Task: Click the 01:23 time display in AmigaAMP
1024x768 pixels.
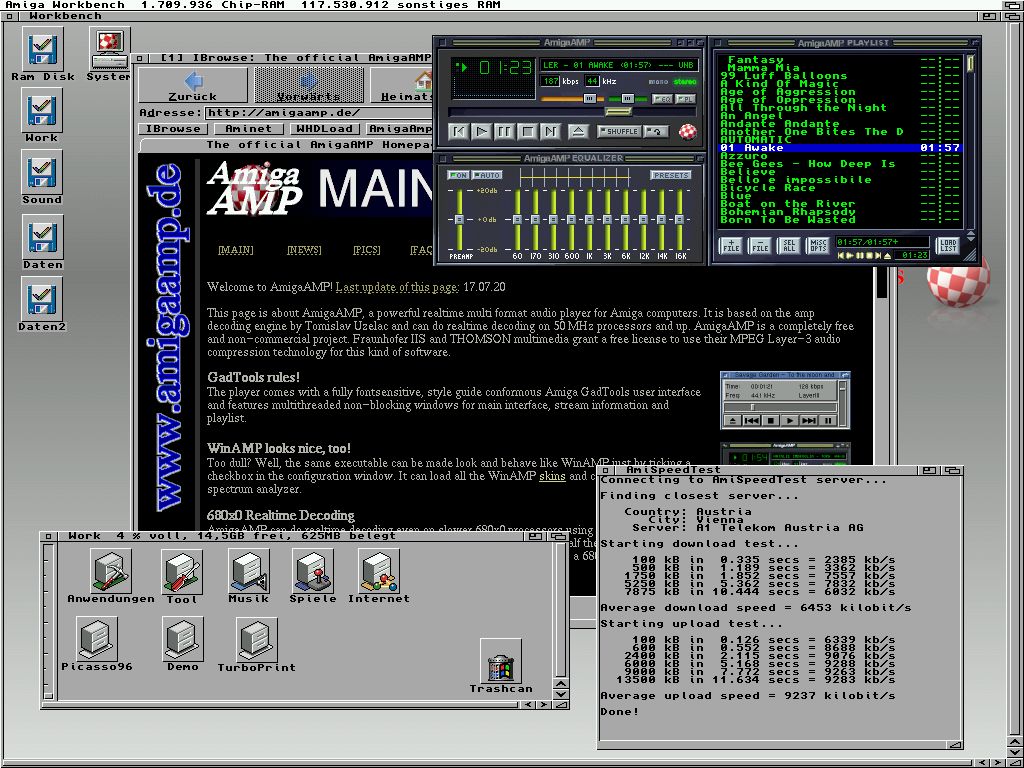Action: tap(506, 67)
